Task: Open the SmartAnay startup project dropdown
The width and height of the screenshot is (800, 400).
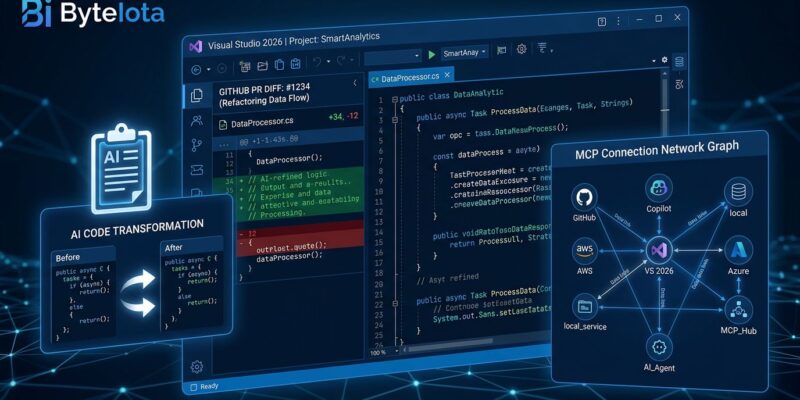Action: (x=465, y=52)
